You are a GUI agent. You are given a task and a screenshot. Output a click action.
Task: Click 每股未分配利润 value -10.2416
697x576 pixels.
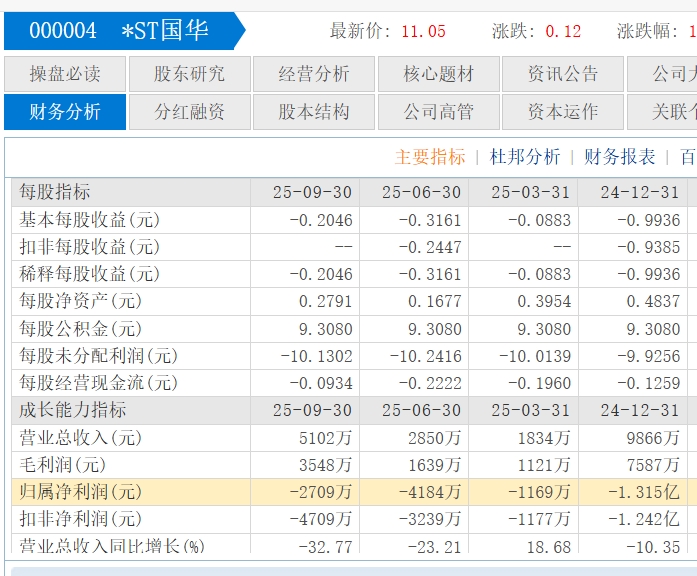click(426, 356)
